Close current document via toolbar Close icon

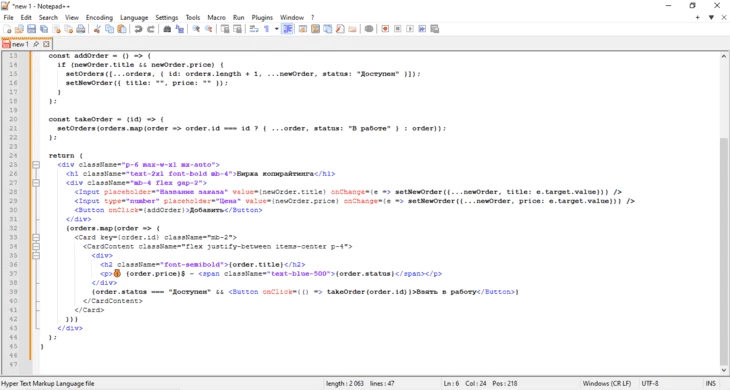coord(56,29)
